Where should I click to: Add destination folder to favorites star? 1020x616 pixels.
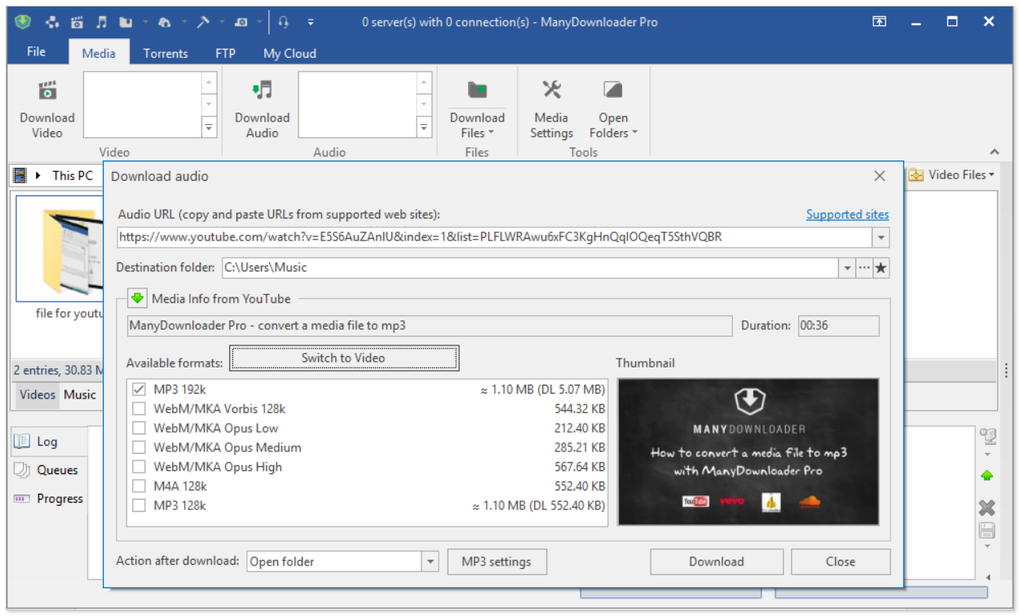881,268
